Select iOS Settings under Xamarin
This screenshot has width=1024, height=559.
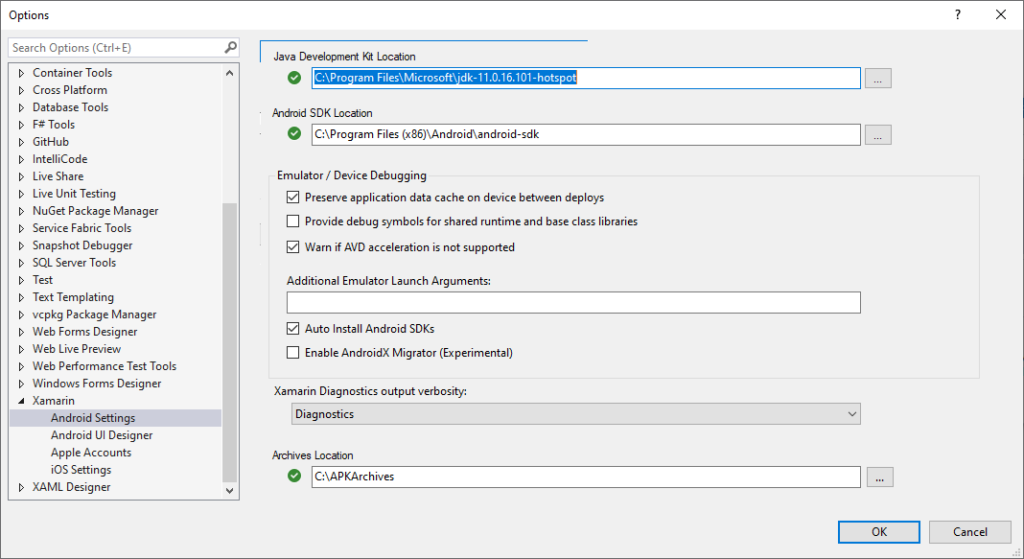(x=81, y=470)
